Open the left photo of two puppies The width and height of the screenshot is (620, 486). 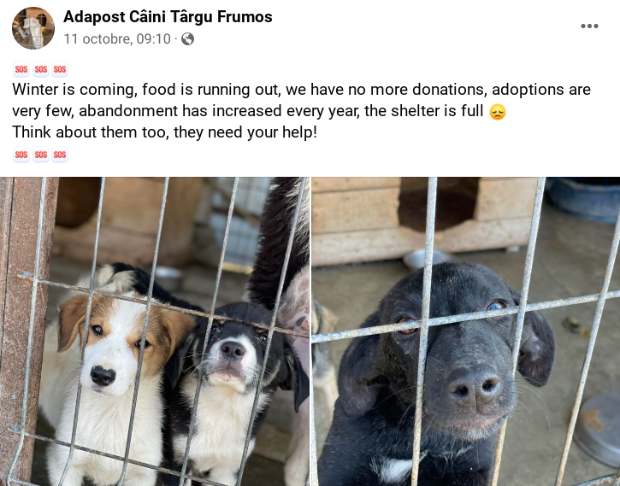[x=155, y=331]
